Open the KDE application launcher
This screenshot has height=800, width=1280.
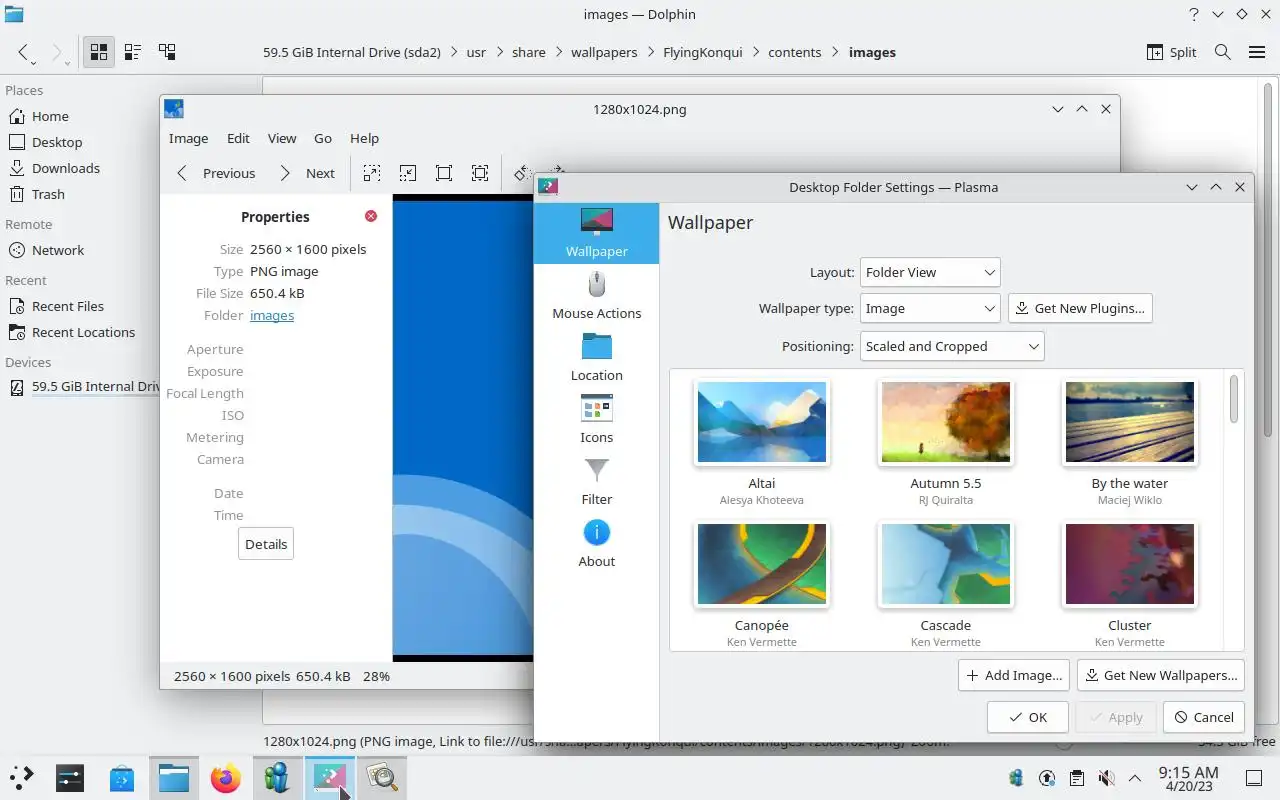[x=22, y=777]
